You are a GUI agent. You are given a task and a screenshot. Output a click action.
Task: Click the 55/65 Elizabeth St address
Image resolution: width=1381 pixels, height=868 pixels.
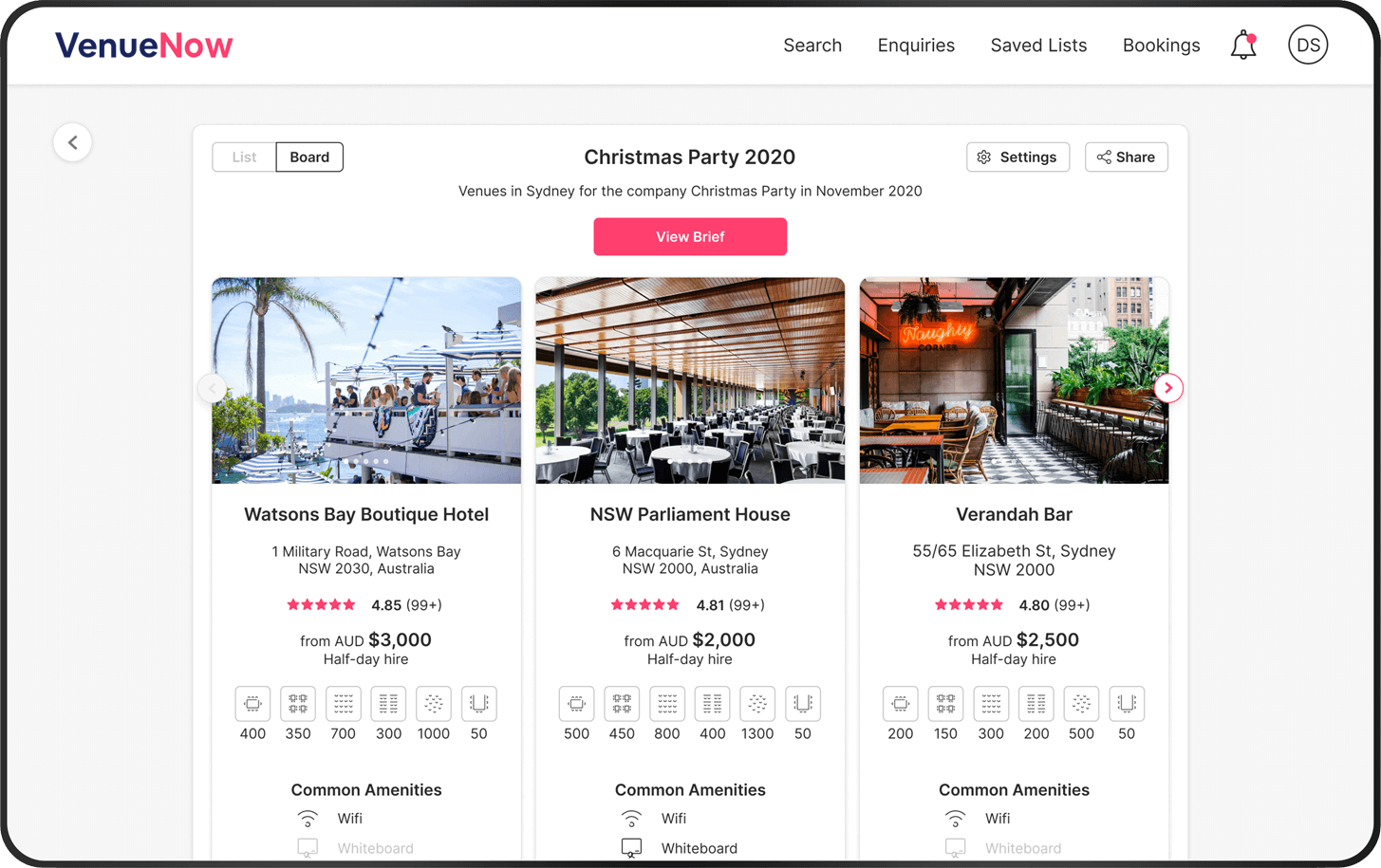pos(1014,560)
